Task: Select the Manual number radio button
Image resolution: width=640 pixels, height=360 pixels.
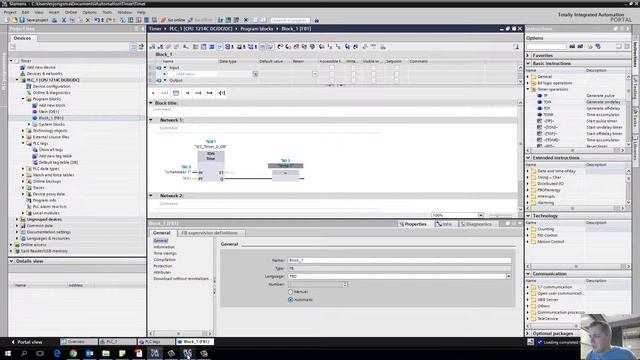Action: (291, 292)
